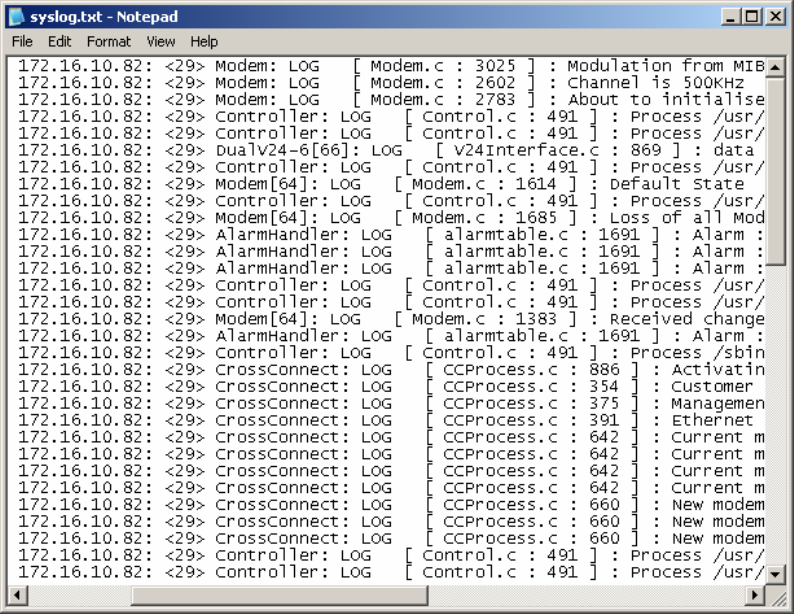The height and width of the screenshot is (614, 794).
Task: Click the 'DualV24-6[66]:' text
Action: point(288,150)
